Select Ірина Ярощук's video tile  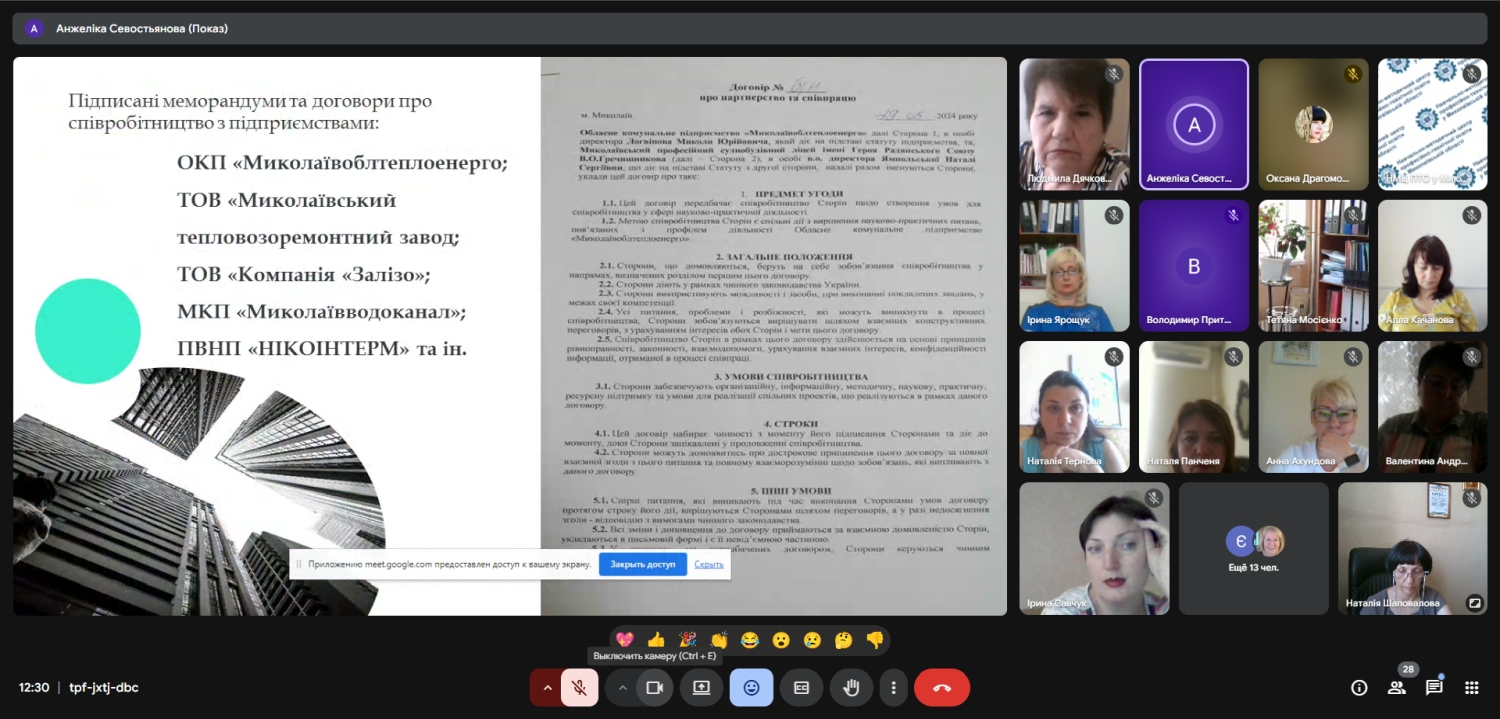[1074, 266]
